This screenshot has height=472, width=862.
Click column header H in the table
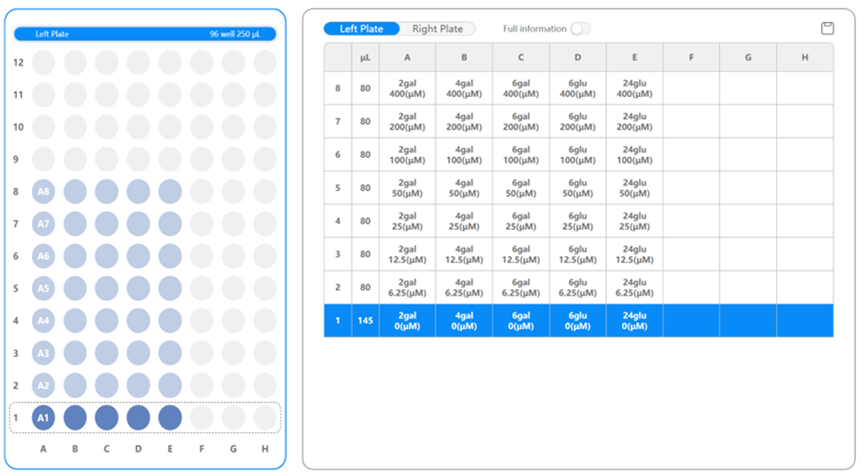click(x=804, y=58)
